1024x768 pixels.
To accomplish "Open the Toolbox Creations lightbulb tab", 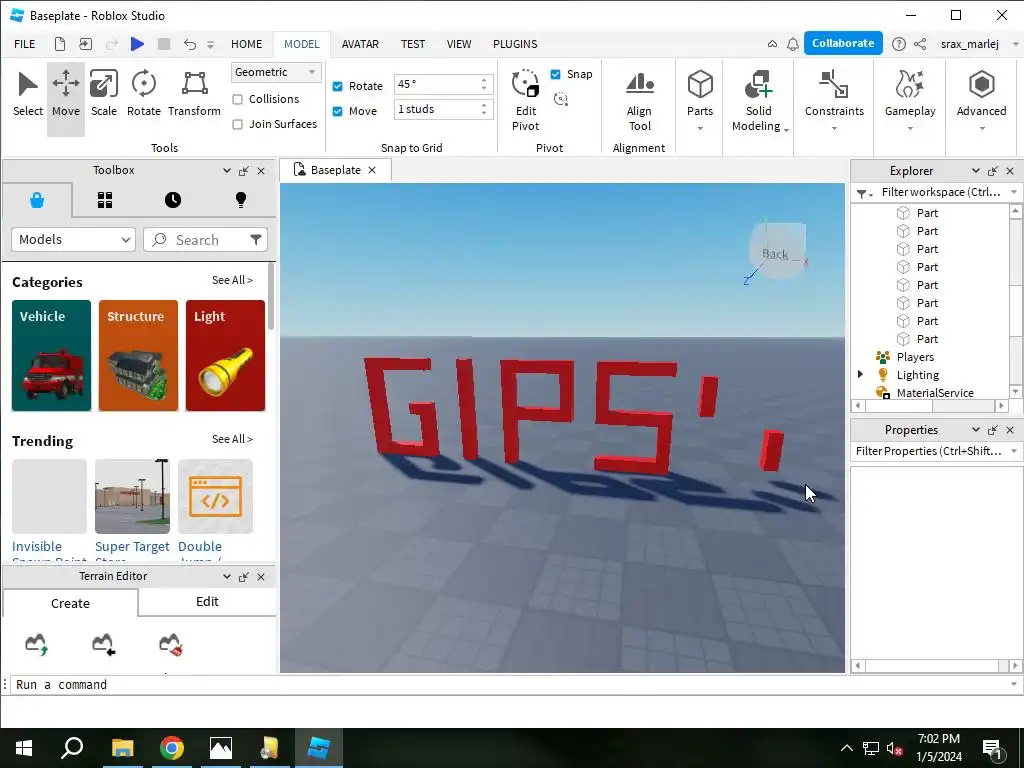I will tap(240, 200).
